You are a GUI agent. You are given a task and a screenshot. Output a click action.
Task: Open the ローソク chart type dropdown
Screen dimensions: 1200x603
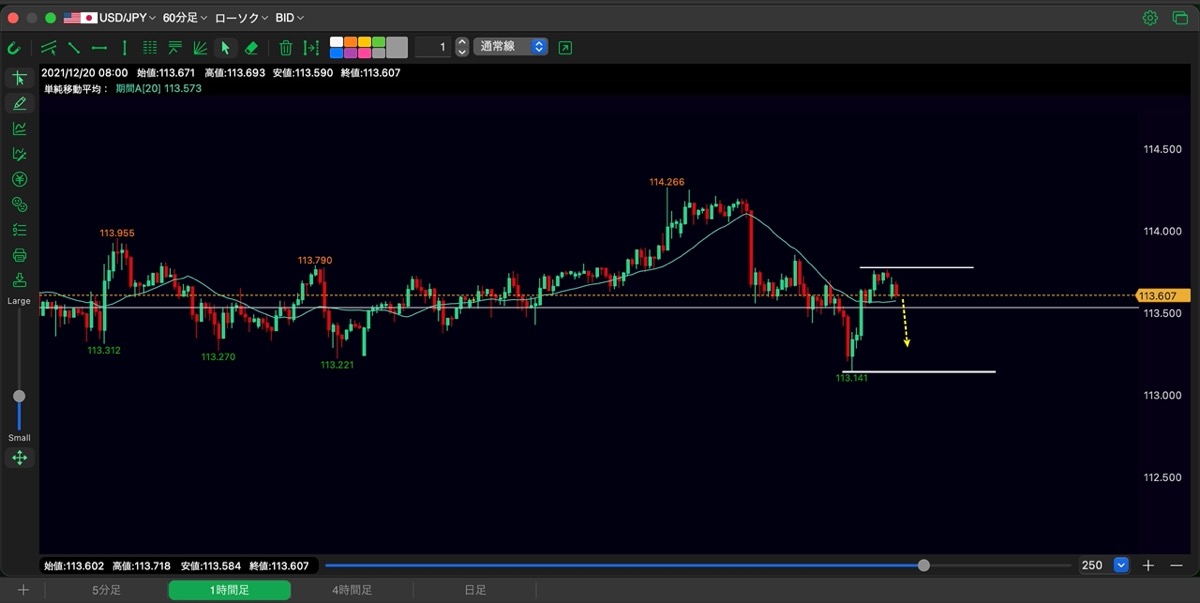[241, 18]
